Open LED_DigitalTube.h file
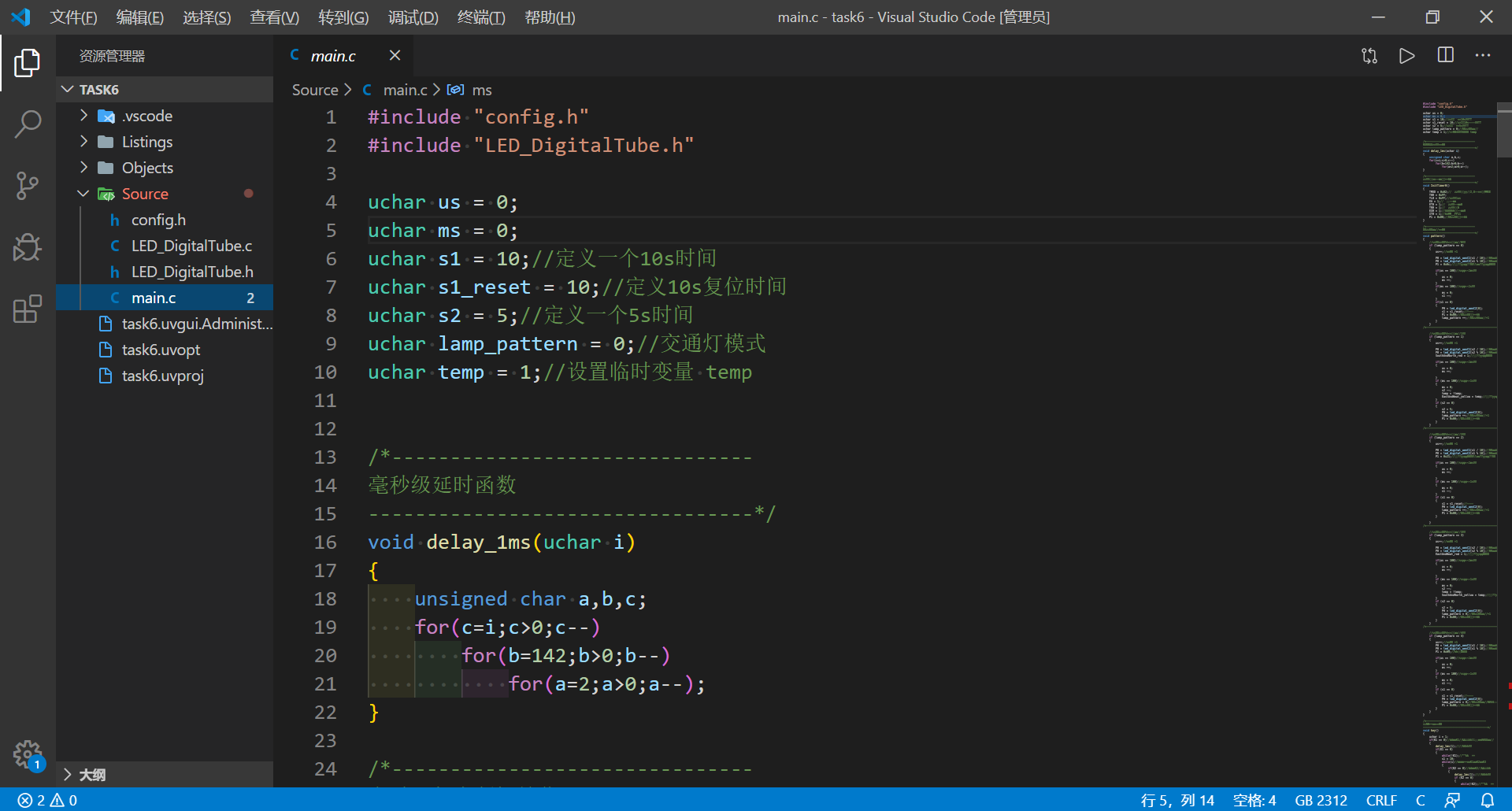Image resolution: width=1512 pixels, height=811 pixels. pyautogui.click(x=165, y=272)
